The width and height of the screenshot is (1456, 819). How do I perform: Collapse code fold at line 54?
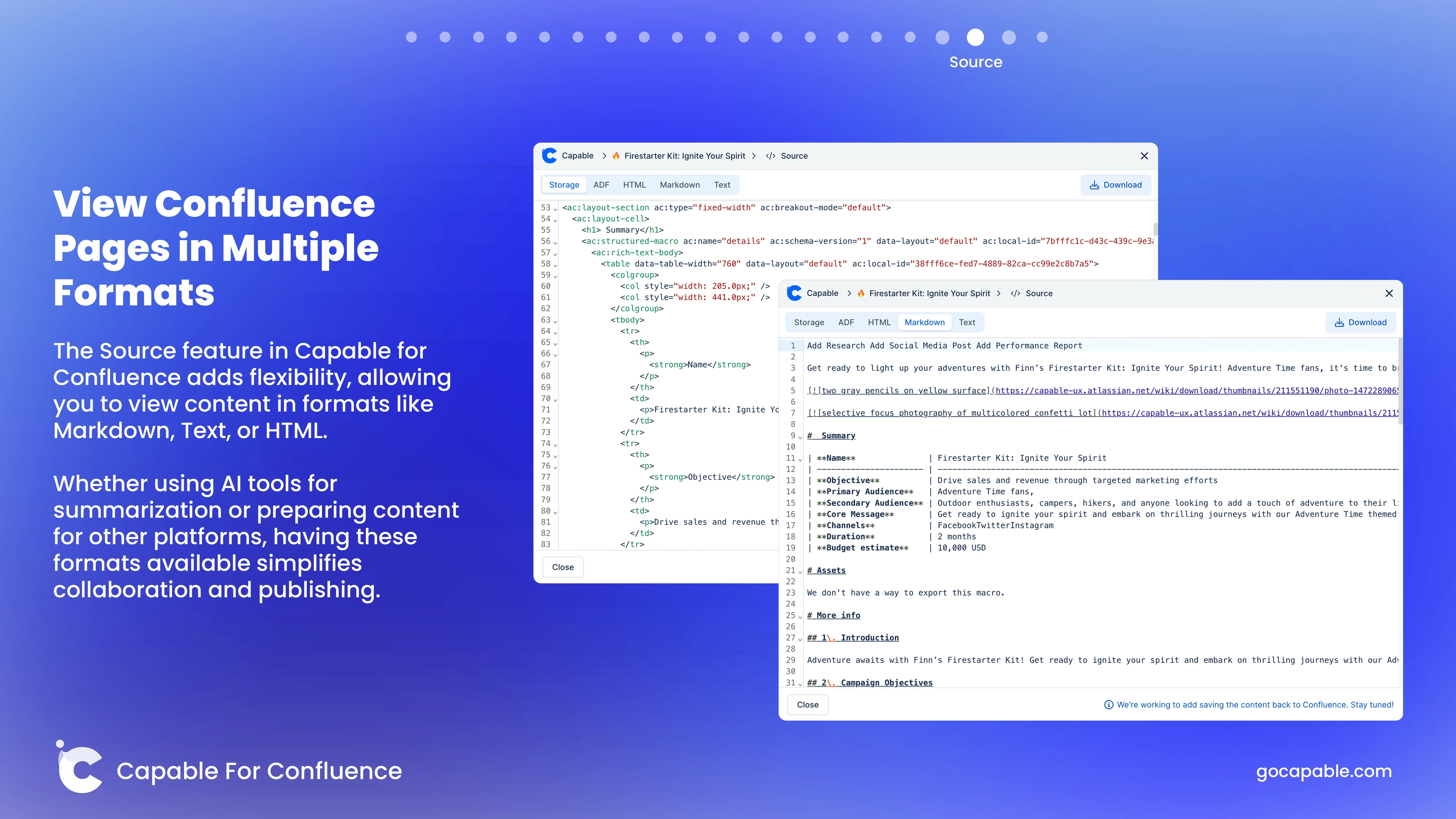555,220
